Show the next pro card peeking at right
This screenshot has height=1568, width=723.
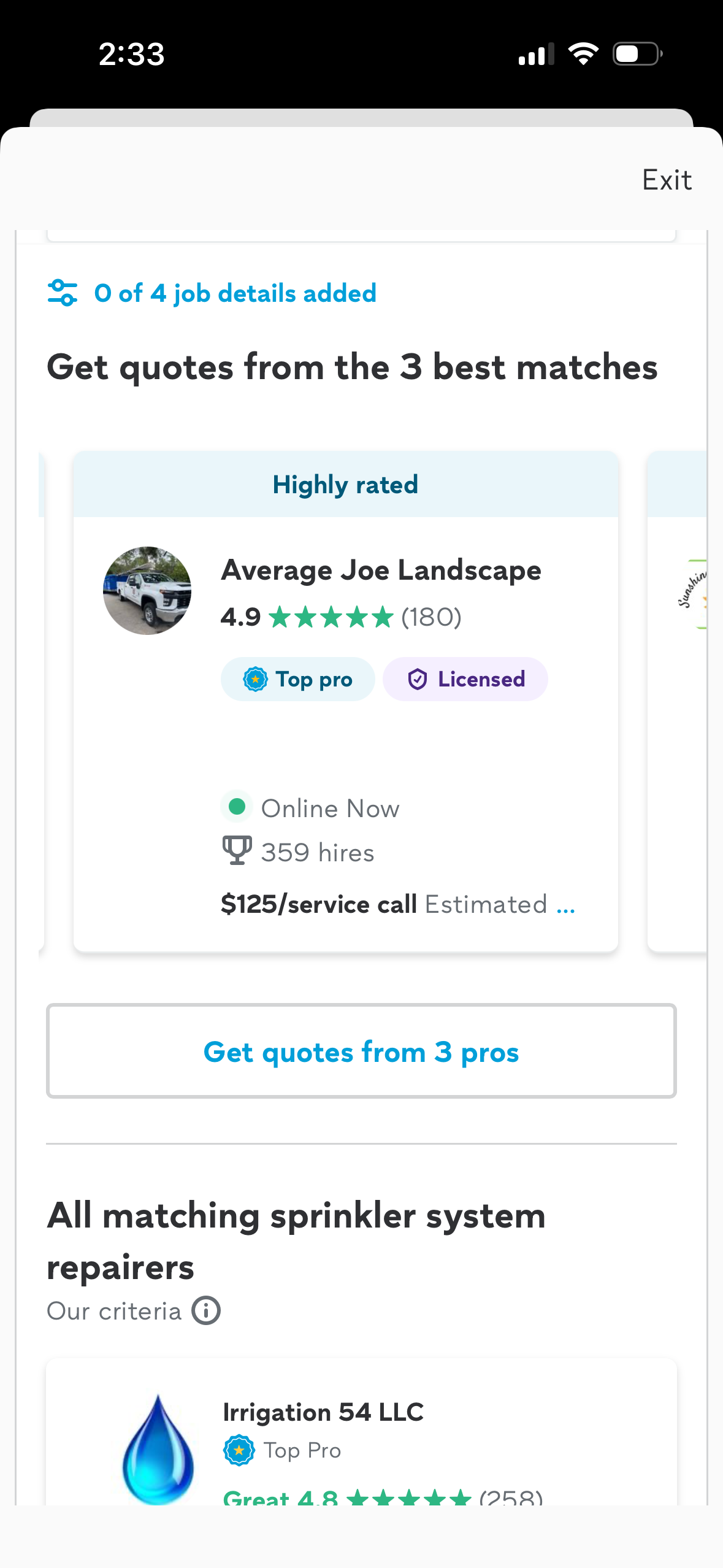click(x=678, y=701)
